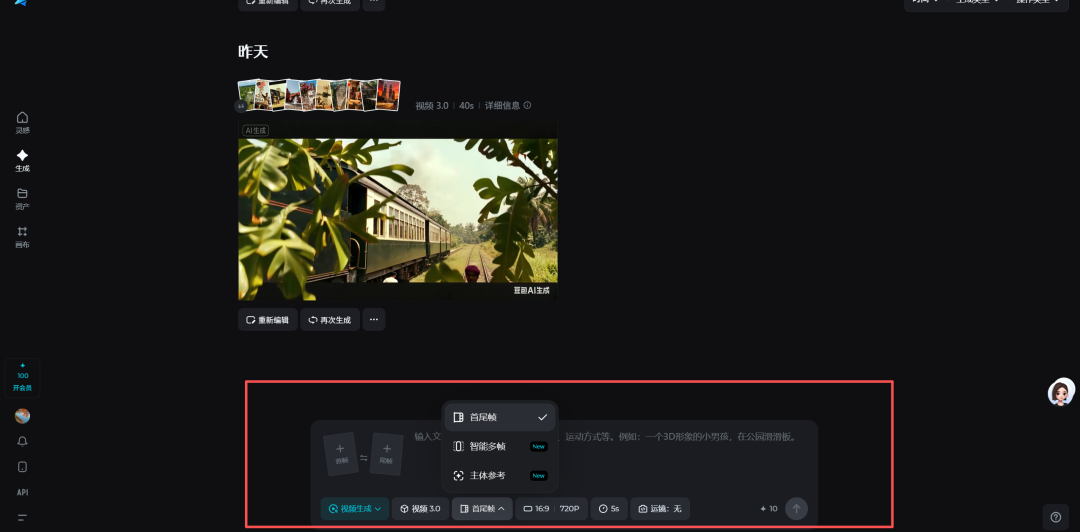Image resolution: width=1080 pixels, height=532 pixels.
Task: Open the 视频生成 mode dropdown
Action: click(x=355, y=509)
